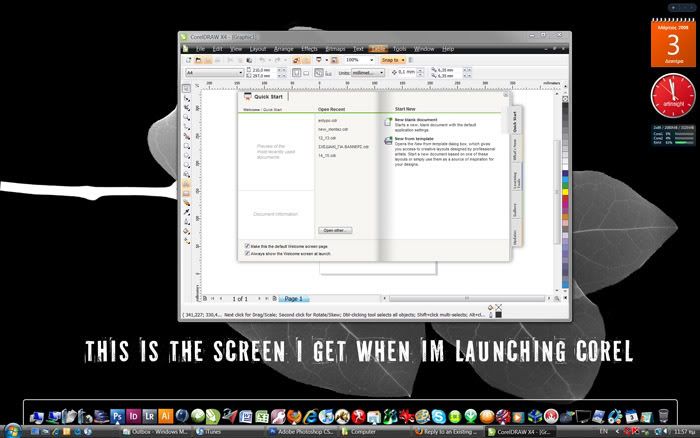Open the Window menu
Viewport: 700px width, 438px height.
(424, 49)
